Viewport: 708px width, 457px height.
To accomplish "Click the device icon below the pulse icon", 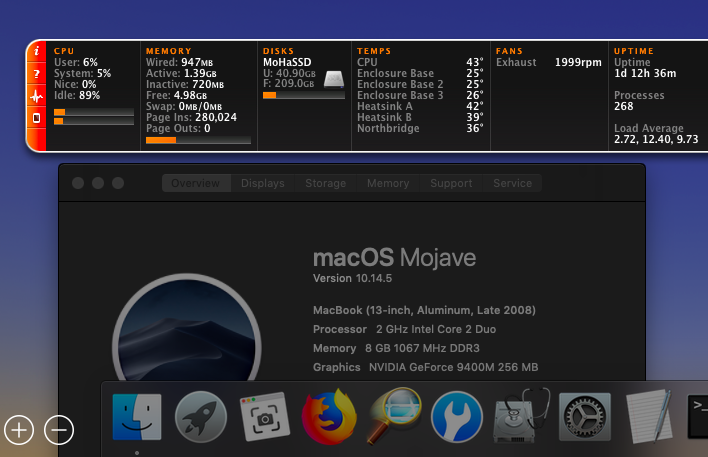I will click(x=37, y=118).
